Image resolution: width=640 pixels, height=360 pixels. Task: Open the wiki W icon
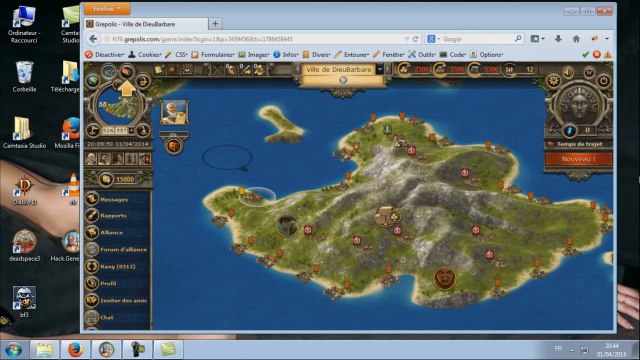click(x=589, y=72)
